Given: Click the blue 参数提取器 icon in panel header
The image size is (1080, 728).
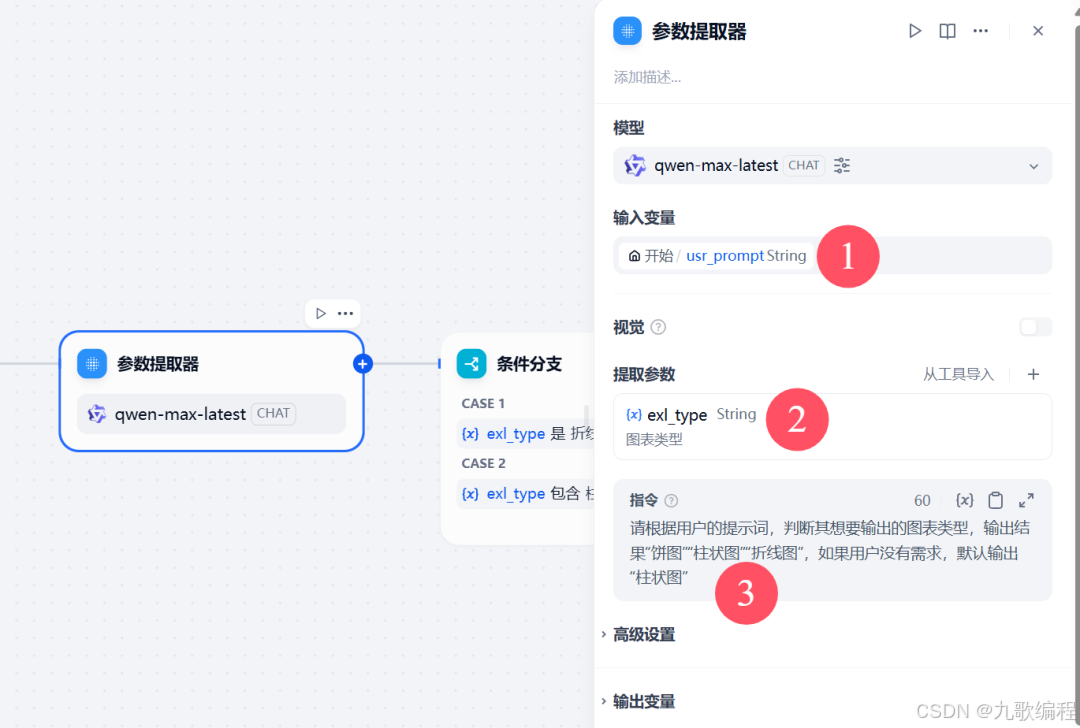Looking at the screenshot, I should pos(627,31).
